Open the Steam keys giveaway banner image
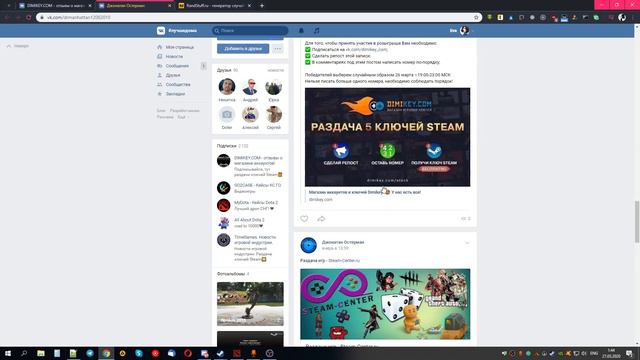 [x=387, y=137]
